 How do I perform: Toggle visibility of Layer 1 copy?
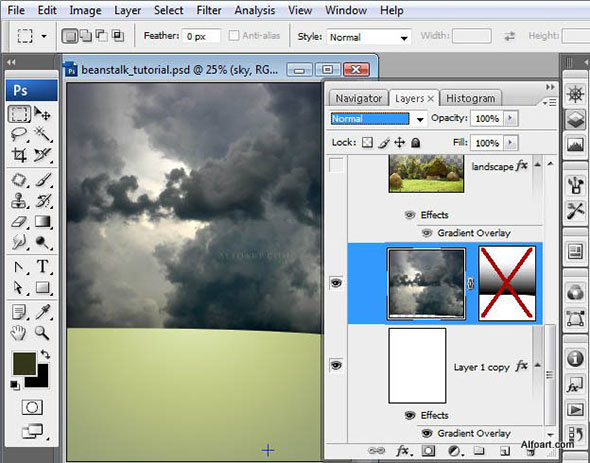tap(336, 365)
